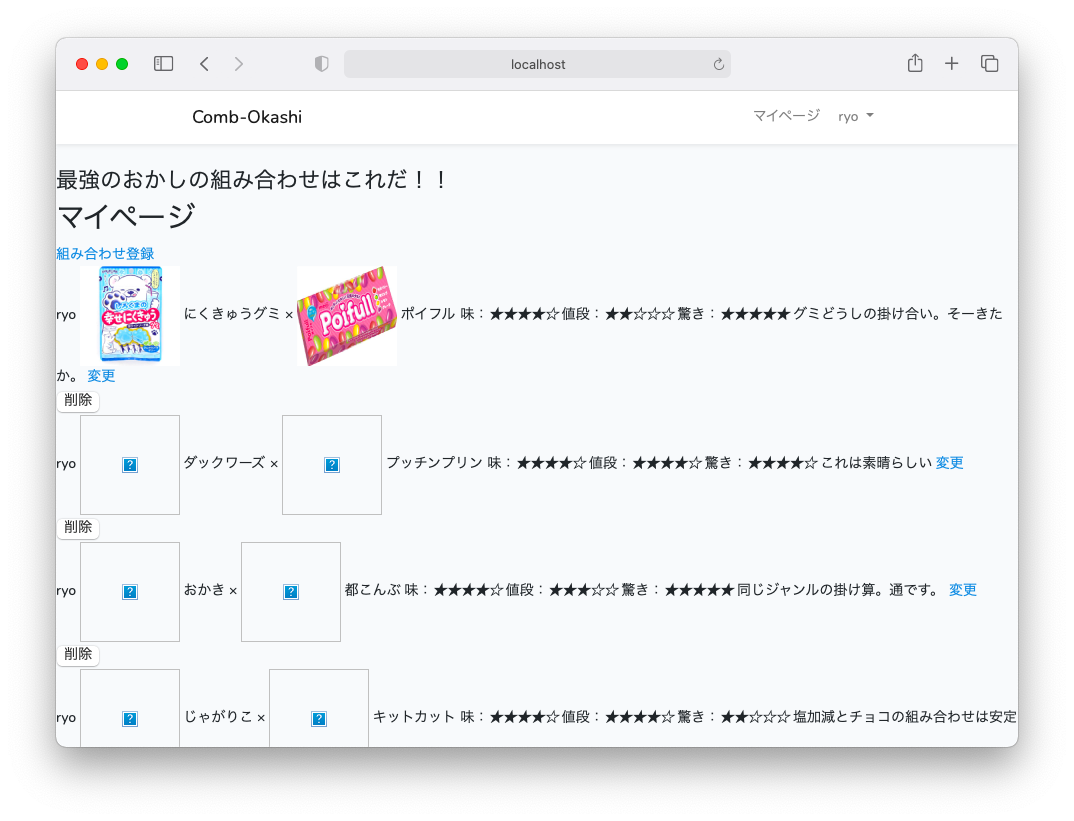Show the tab overview icon
The image size is (1074, 821).
[x=989, y=64]
